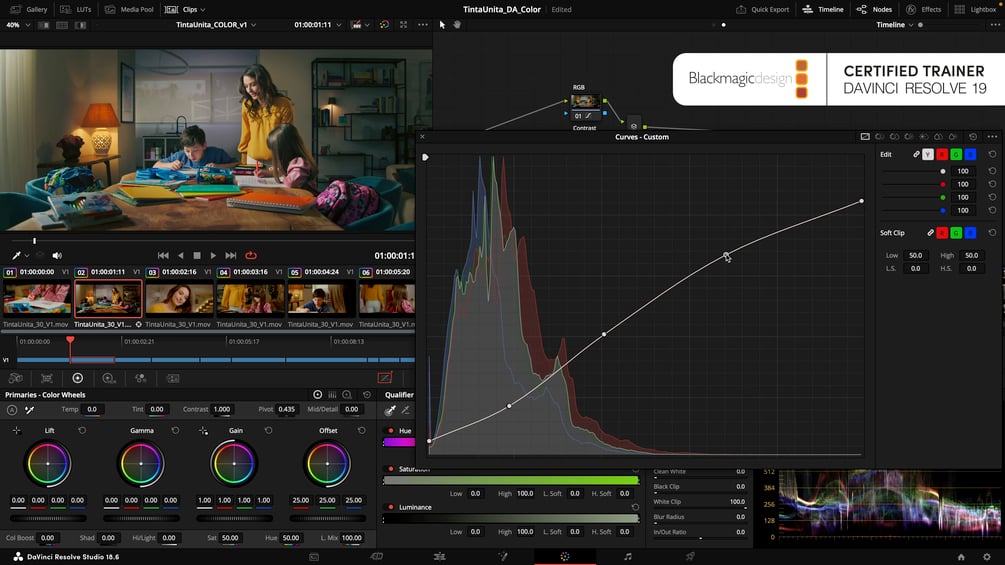Select clip 03 thumbnail in timeline

point(179,299)
